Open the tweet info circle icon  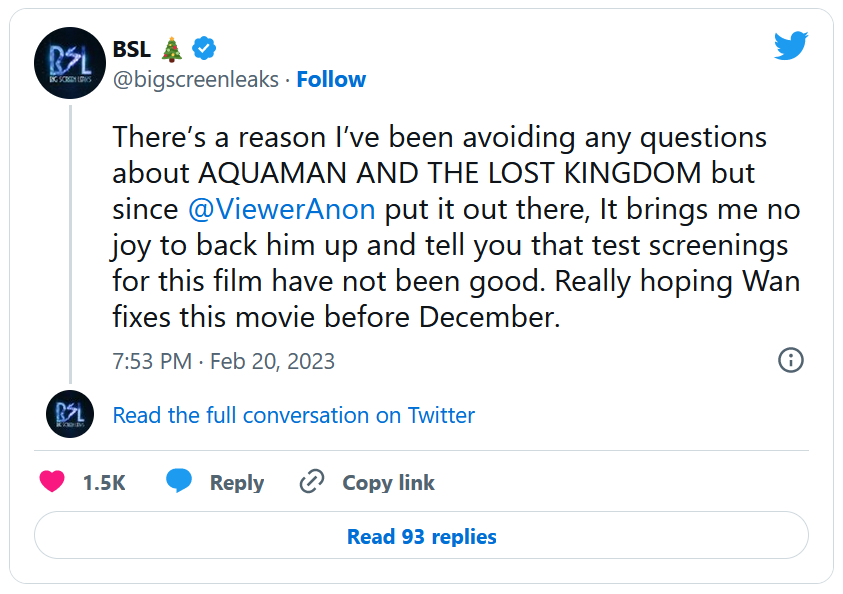pyautogui.click(x=790, y=360)
